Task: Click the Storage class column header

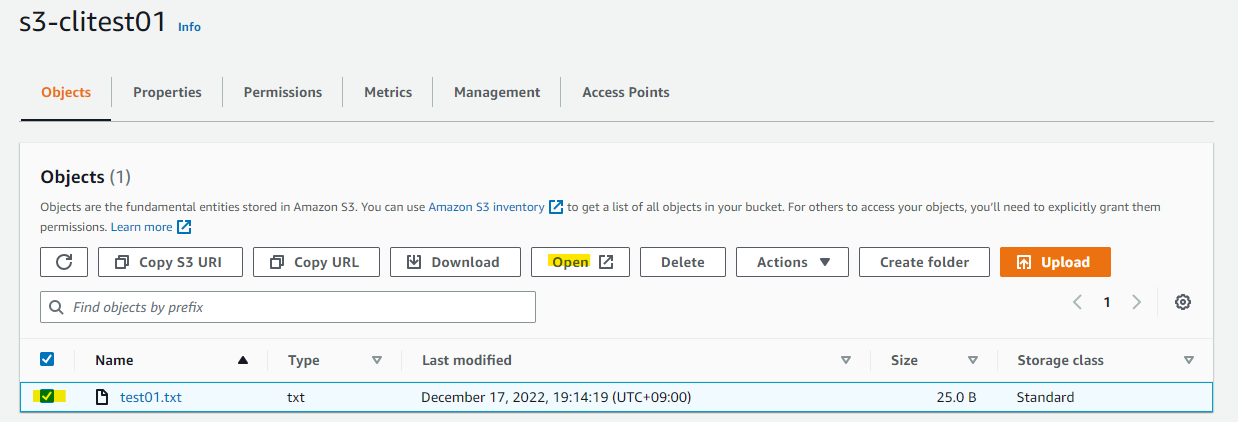Action: pyautogui.click(x=1060, y=360)
